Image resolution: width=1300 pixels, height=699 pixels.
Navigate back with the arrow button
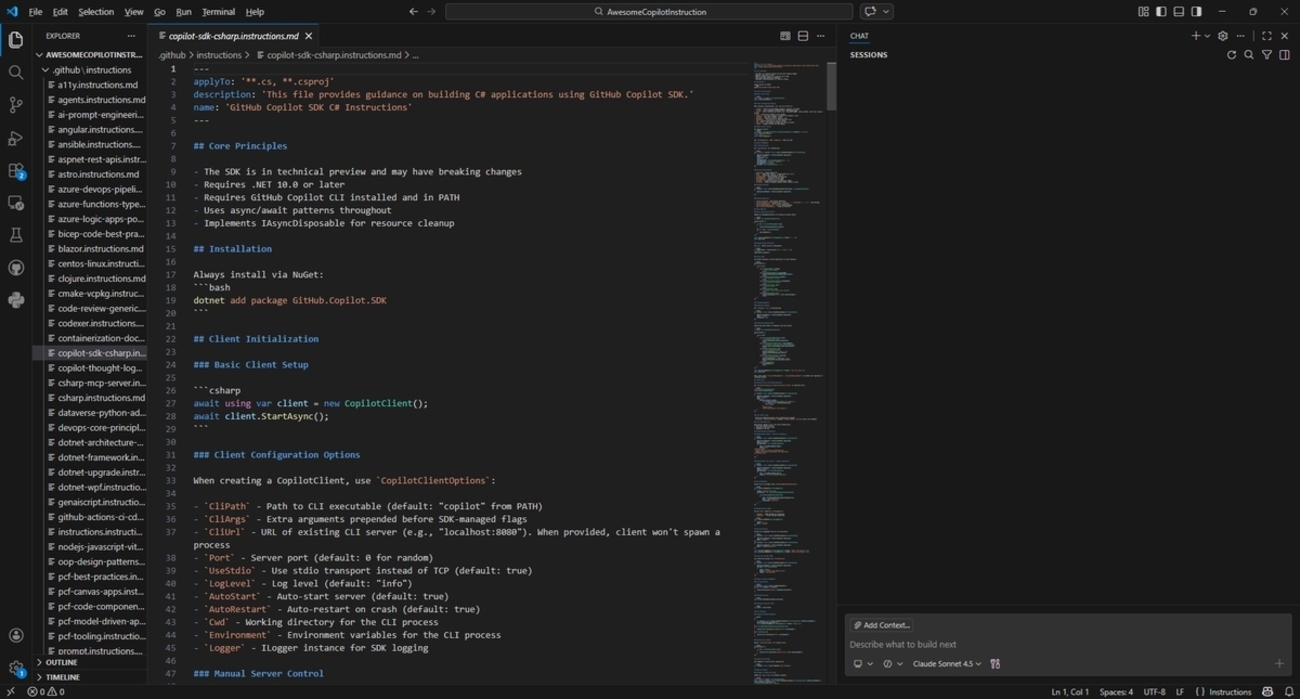tap(413, 12)
